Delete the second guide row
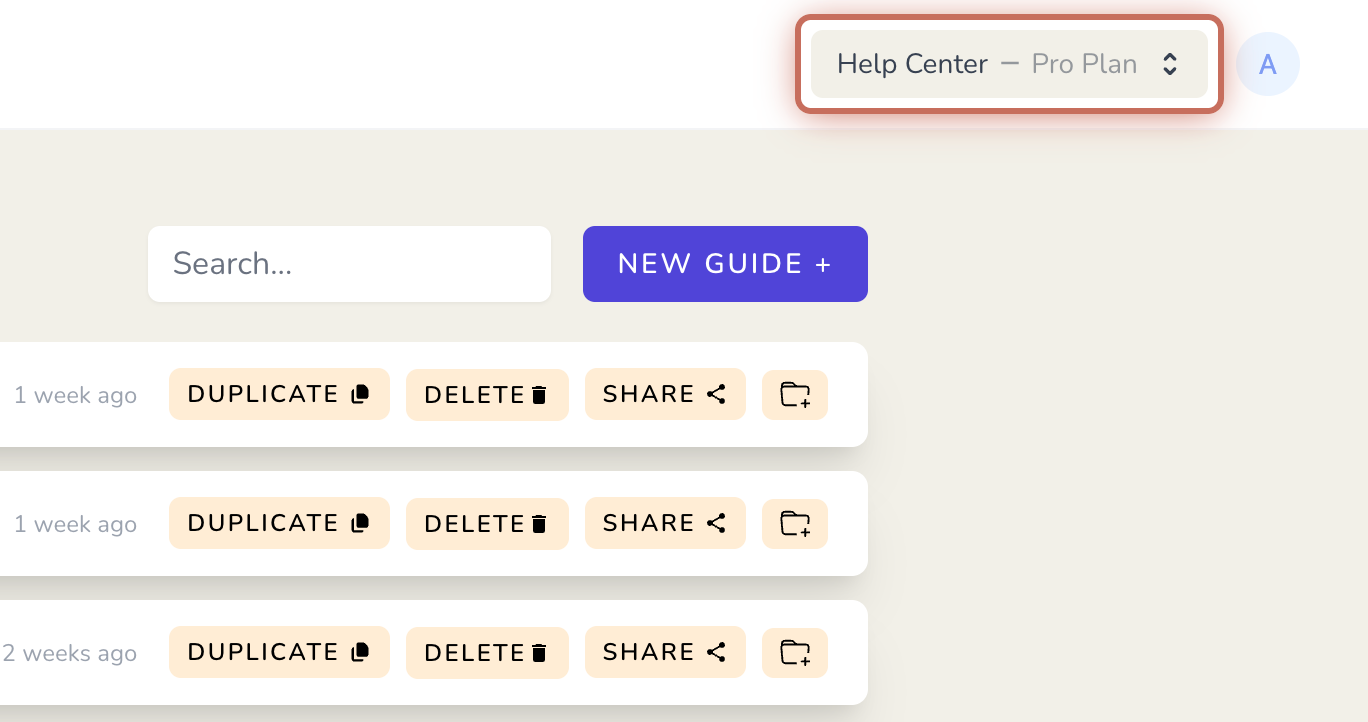 click(487, 524)
